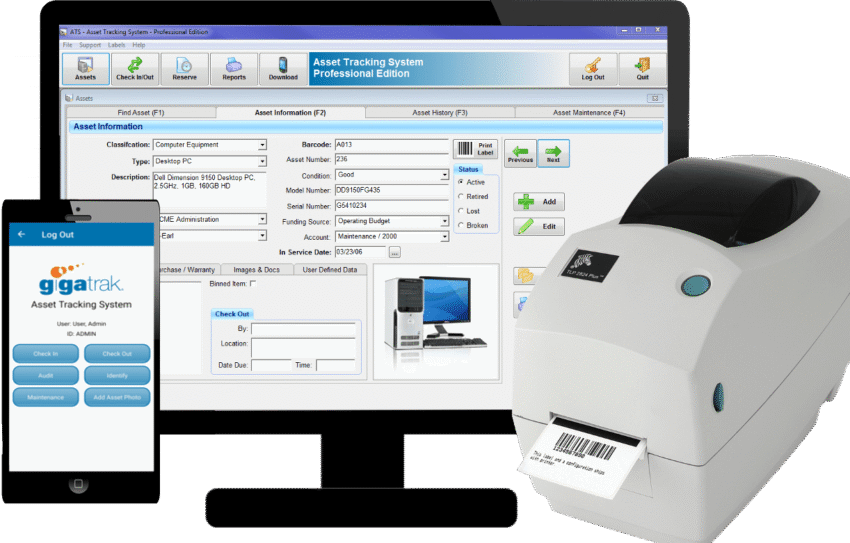Open the Reserve toolbar icon
Image resolution: width=850 pixels, height=543 pixels.
click(x=184, y=68)
